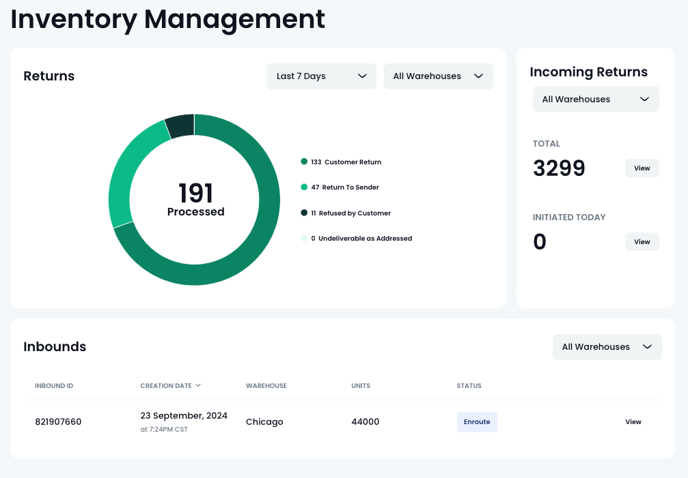Open the Last 7 Days dropdown
Image resolution: width=688 pixels, height=478 pixels.
pos(321,76)
